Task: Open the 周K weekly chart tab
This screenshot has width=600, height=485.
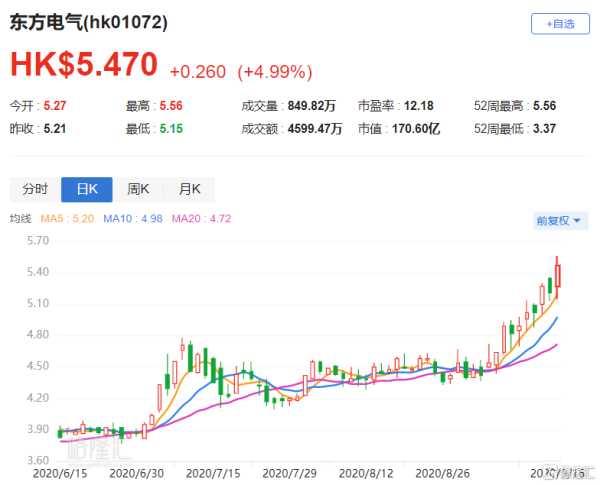Action: click(x=138, y=189)
